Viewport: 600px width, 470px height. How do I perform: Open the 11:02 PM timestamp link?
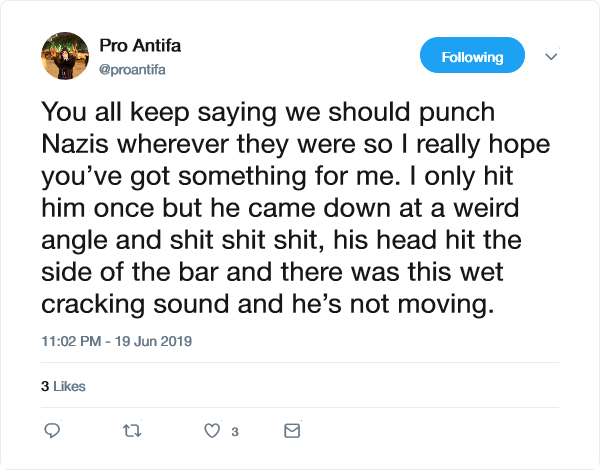click(x=73, y=341)
